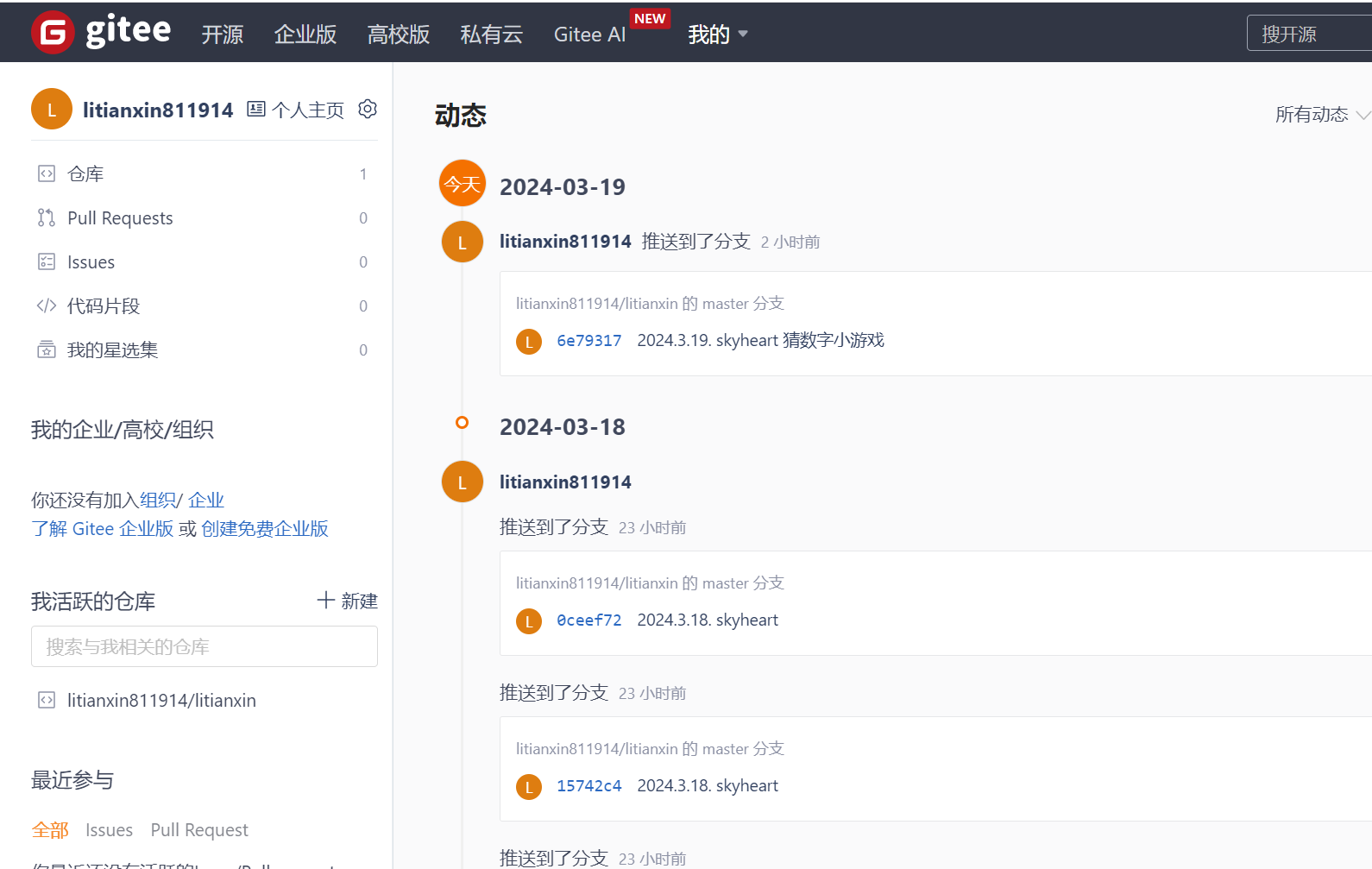The height and width of the screenshot is (869, 1372).
Task: Switch to the Pull Request tab under 最近参与
Action: tap(199, 830)
